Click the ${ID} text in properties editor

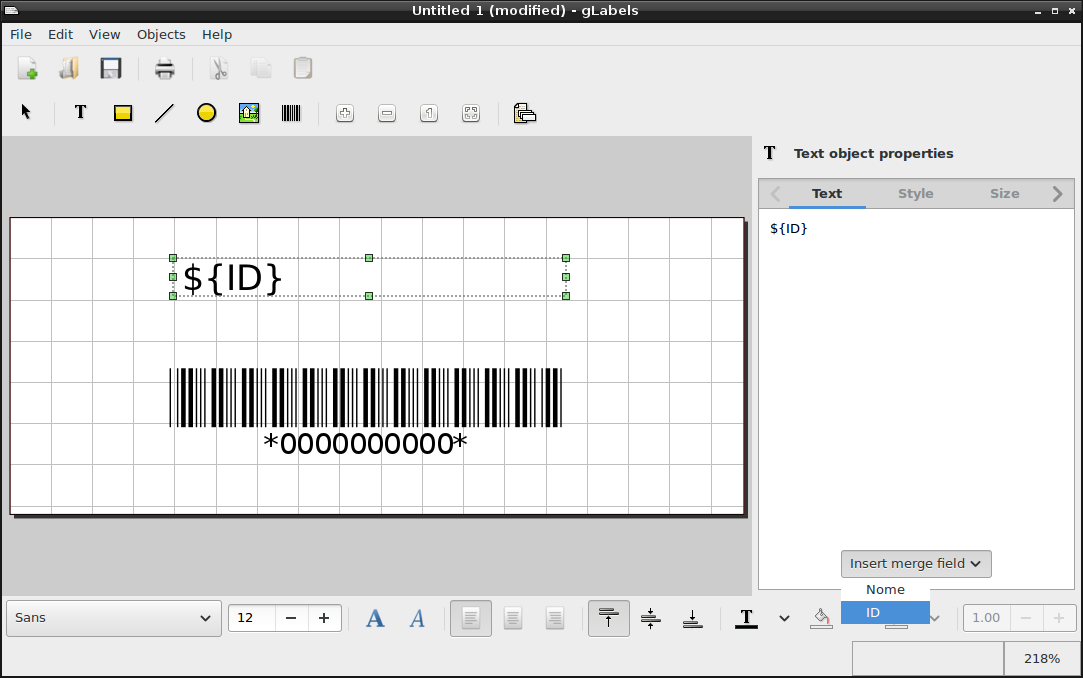click(x=788, y=229)
